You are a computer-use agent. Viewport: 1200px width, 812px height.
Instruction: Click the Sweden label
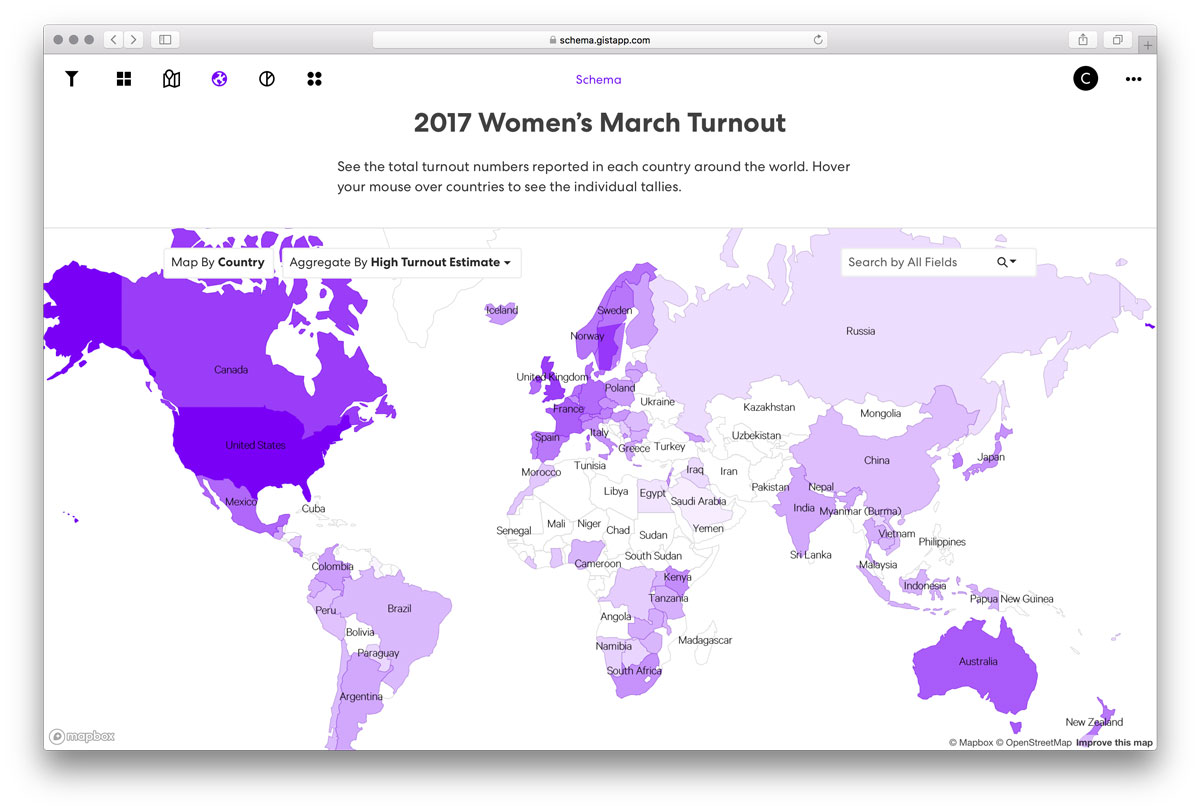[x=615, y=311]
